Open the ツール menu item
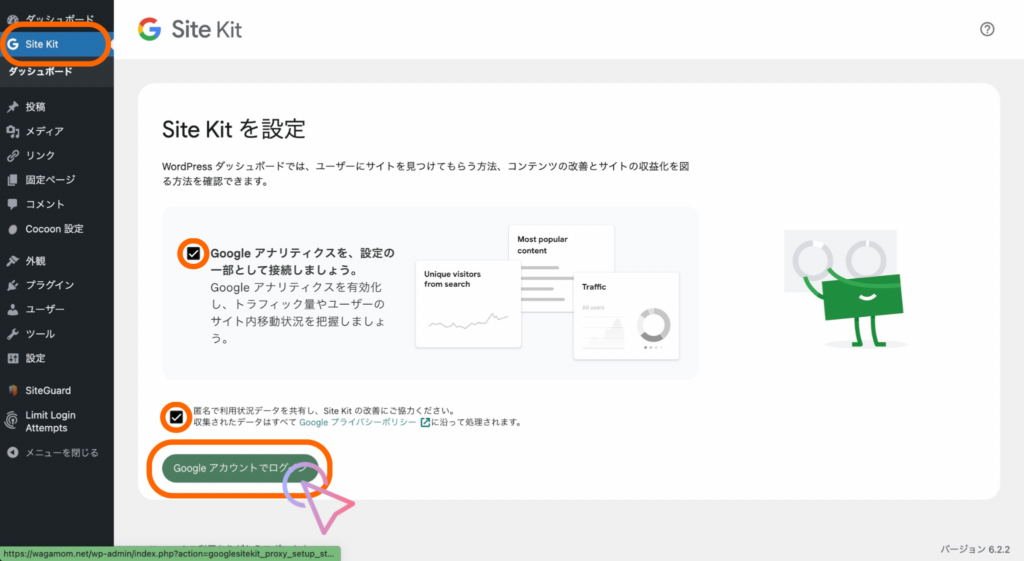 click(x=40, y=334)
